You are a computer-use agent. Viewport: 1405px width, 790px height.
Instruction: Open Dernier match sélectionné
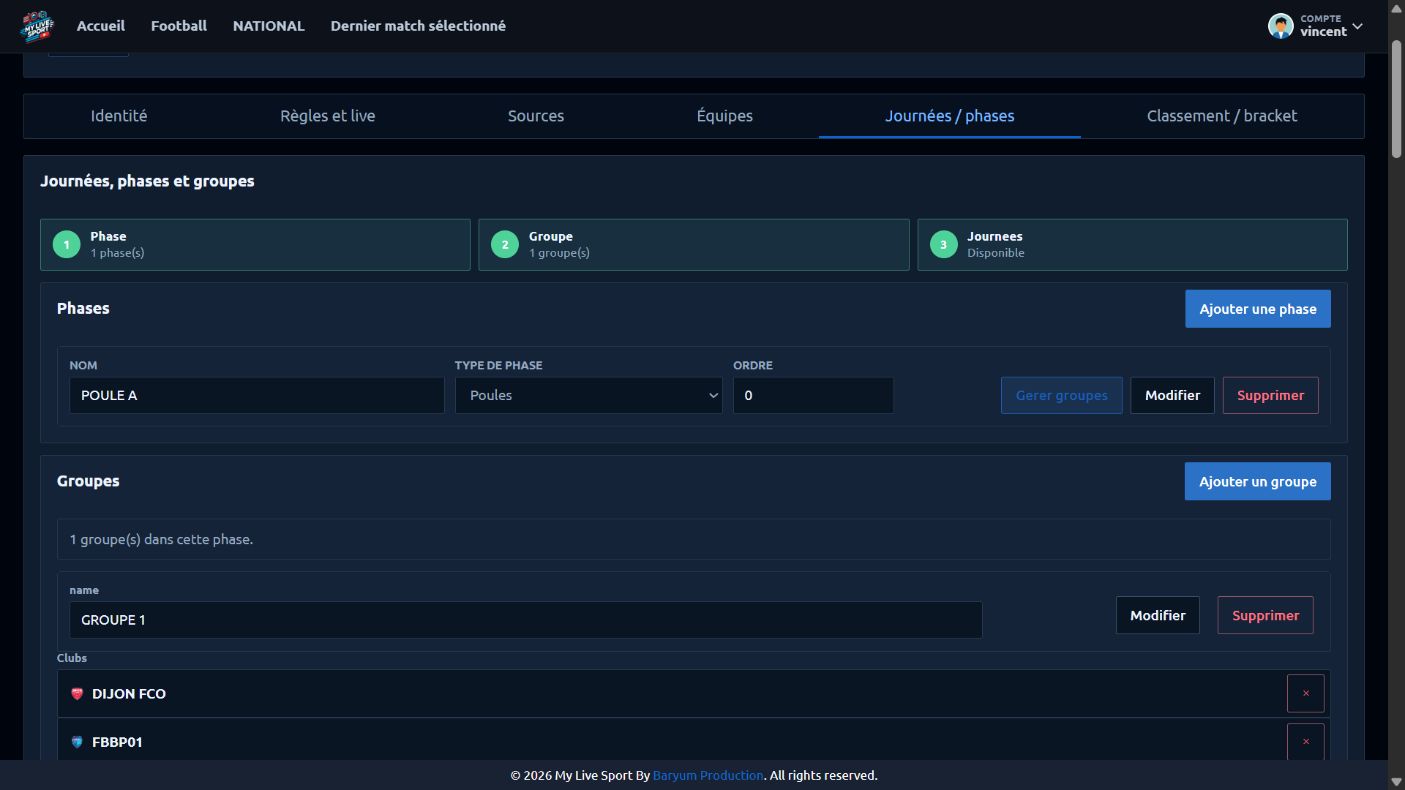click(418, 26)
